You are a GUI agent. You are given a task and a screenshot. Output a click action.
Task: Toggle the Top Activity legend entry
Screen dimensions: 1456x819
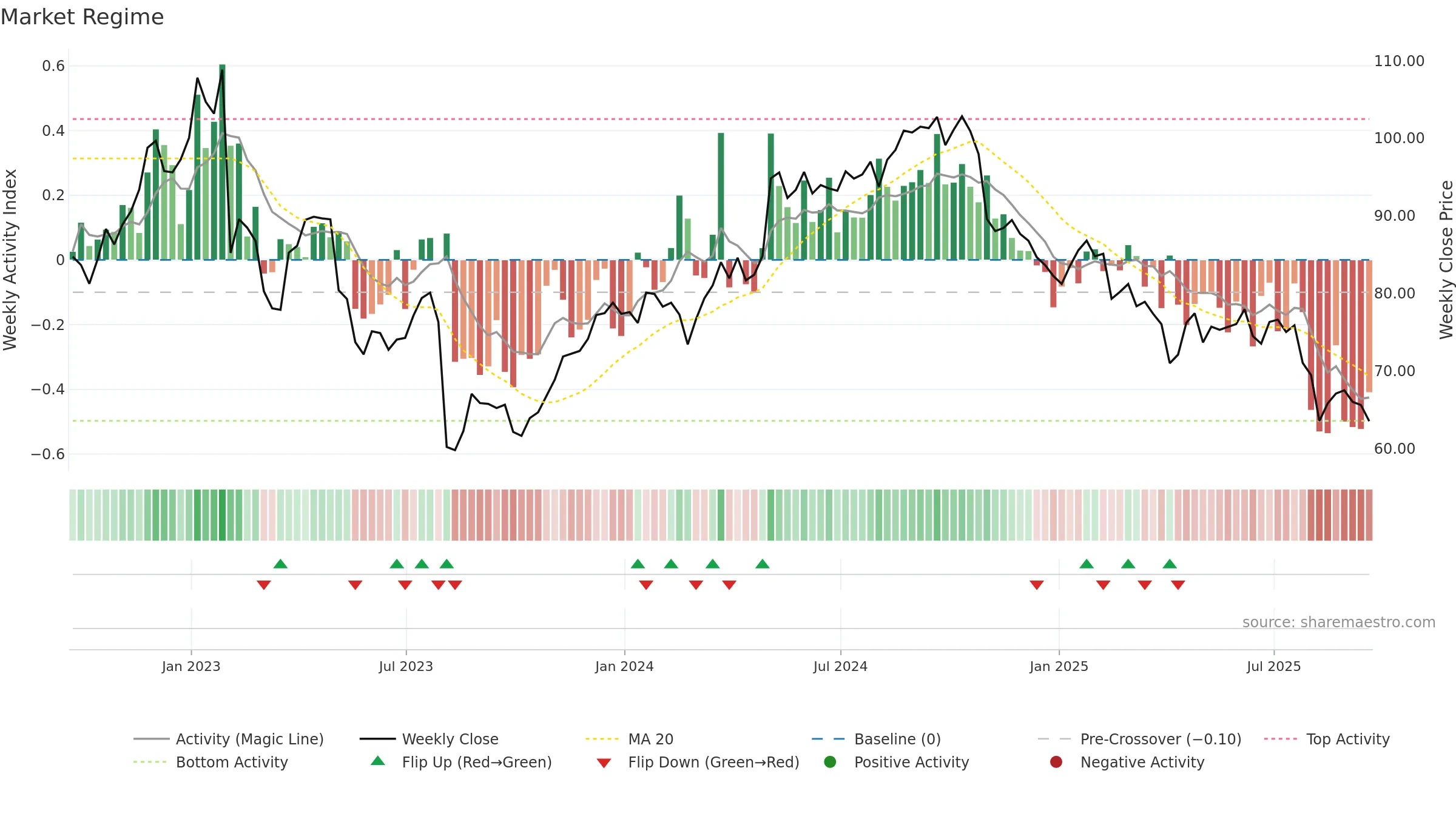(x=1326, y=739)
